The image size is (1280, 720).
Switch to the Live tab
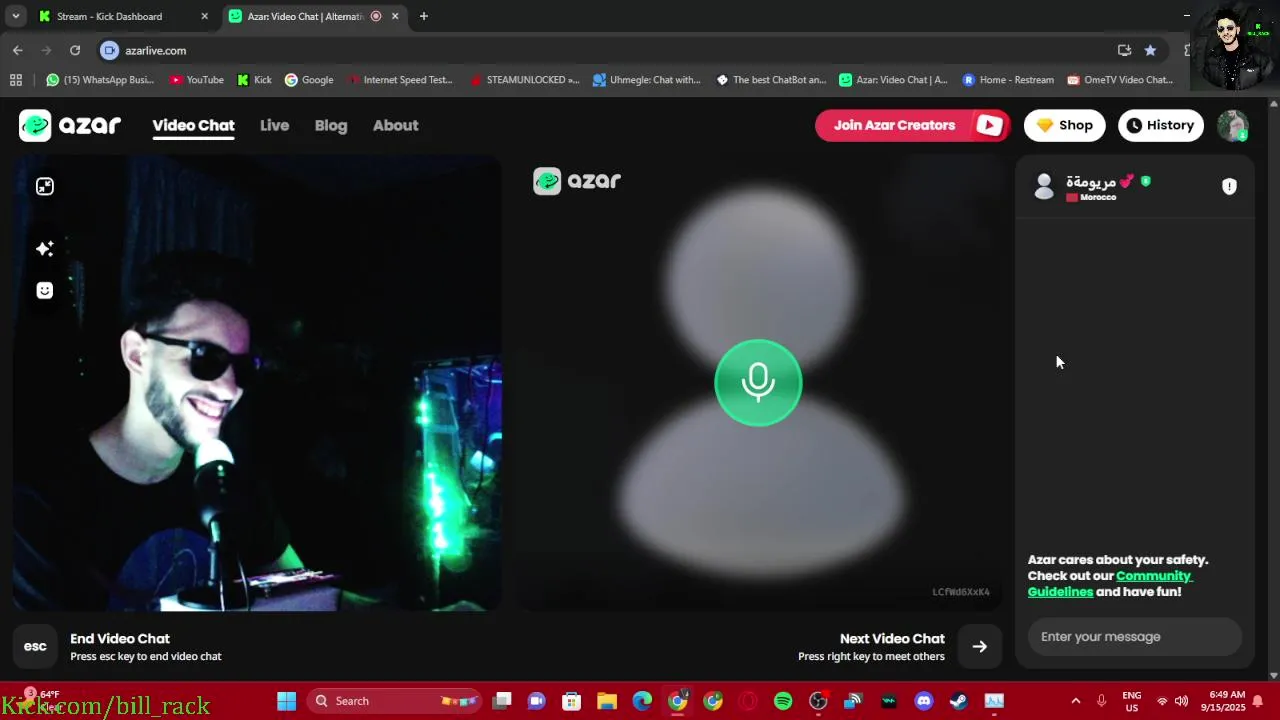pos(274,125)
